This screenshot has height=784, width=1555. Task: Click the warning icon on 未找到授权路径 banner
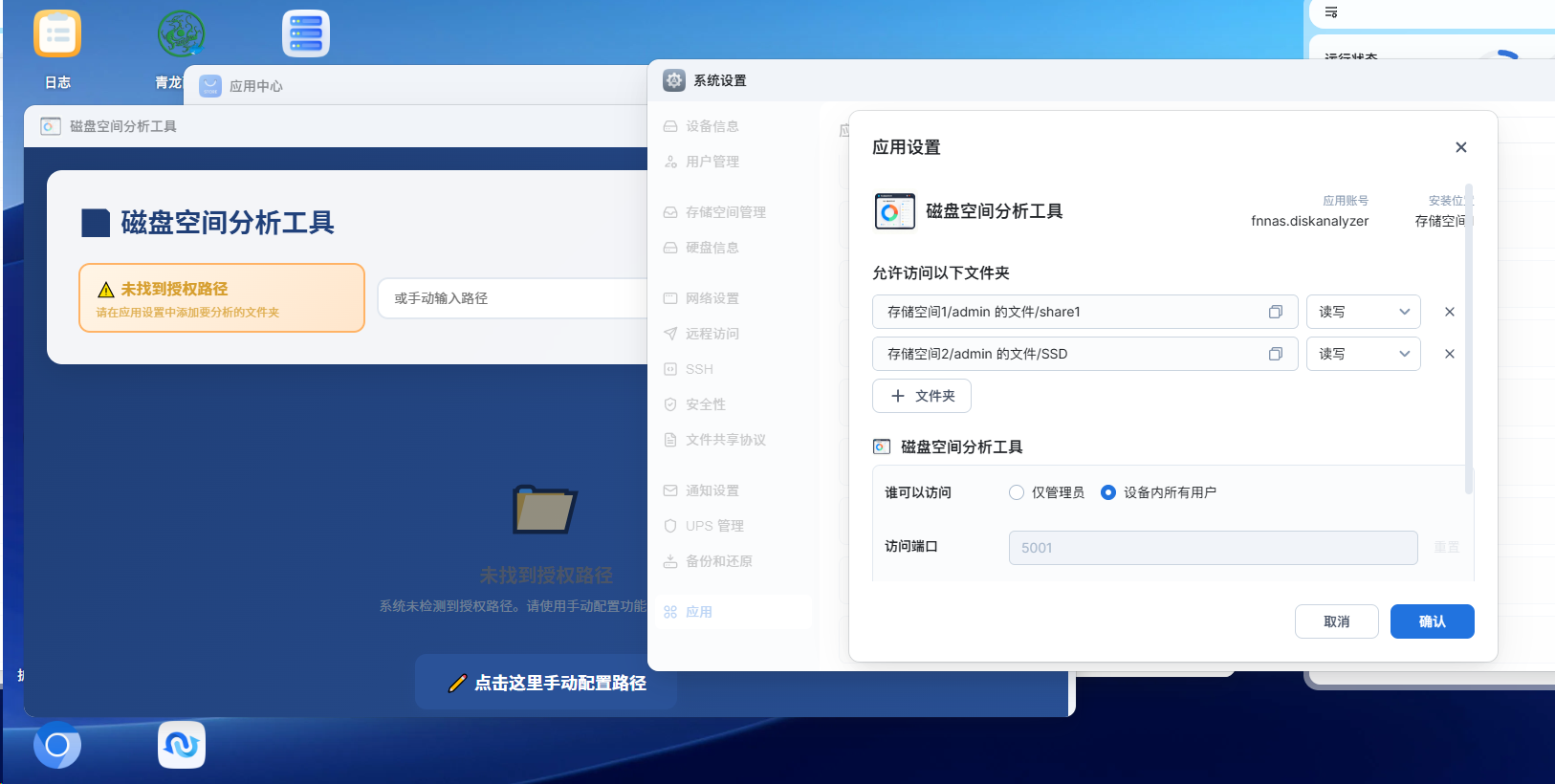tap(106, 290)
